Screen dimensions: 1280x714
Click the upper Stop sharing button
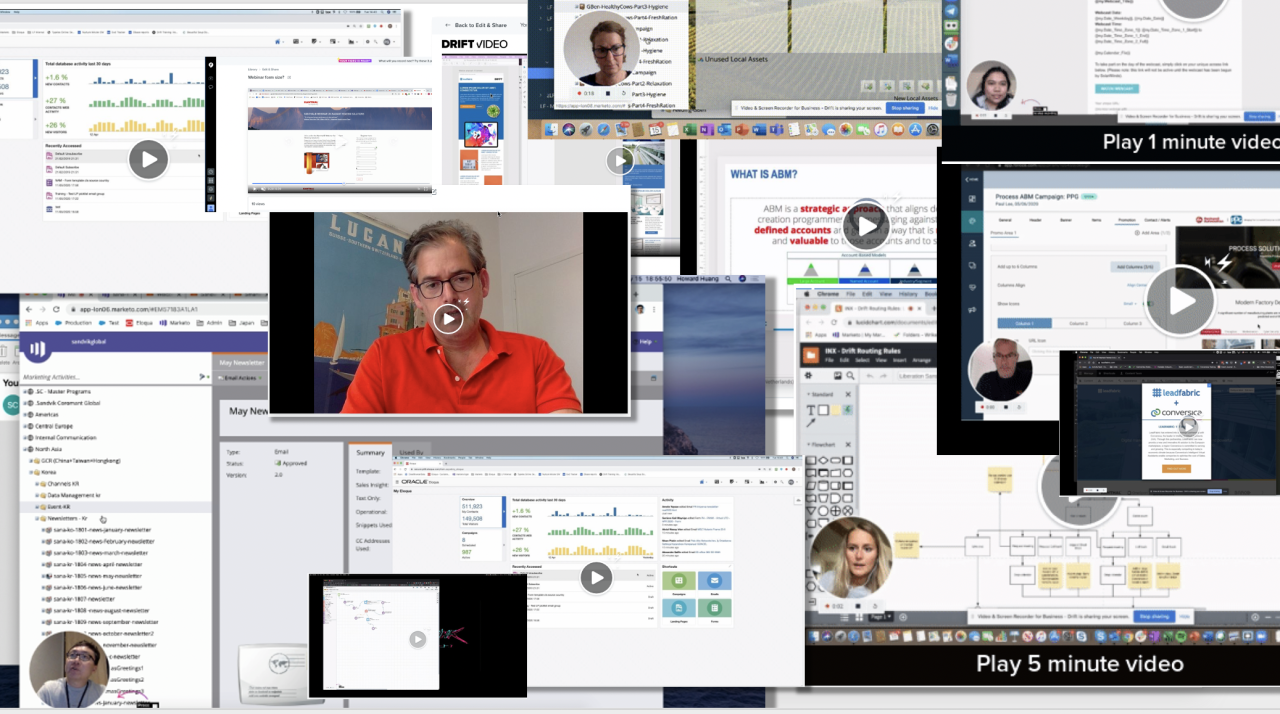coord(904,107)
